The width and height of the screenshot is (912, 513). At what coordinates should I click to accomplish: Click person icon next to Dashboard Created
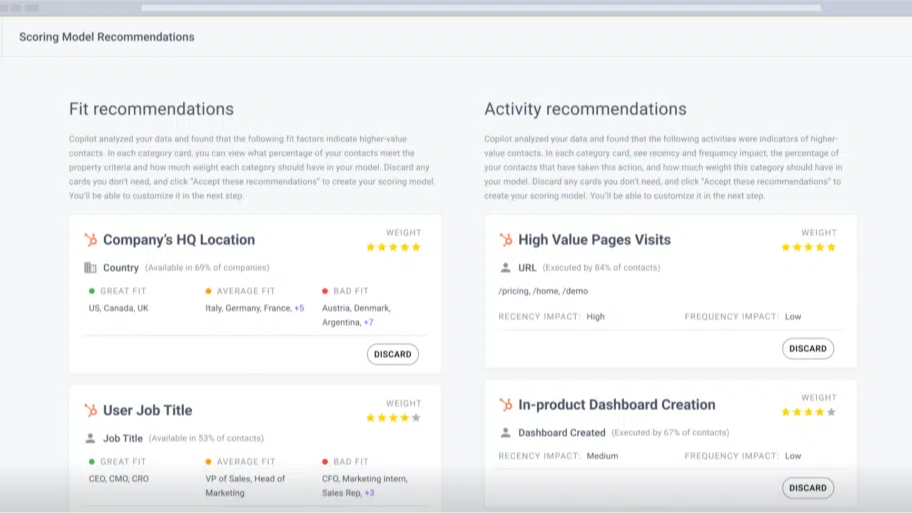pyautogui.click(x=505, y=433)
